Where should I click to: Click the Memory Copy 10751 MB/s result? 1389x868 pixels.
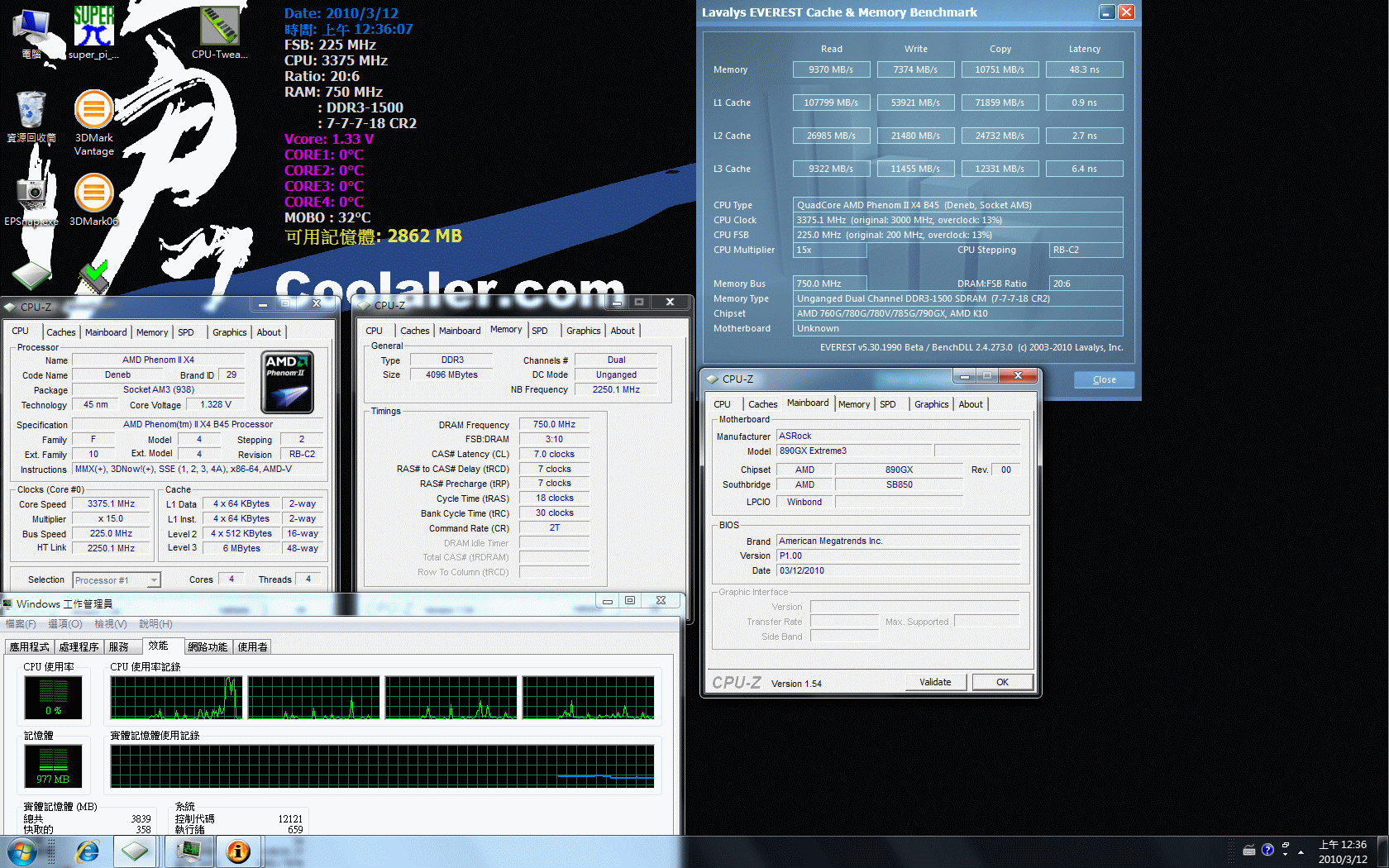pos(1000,69)
